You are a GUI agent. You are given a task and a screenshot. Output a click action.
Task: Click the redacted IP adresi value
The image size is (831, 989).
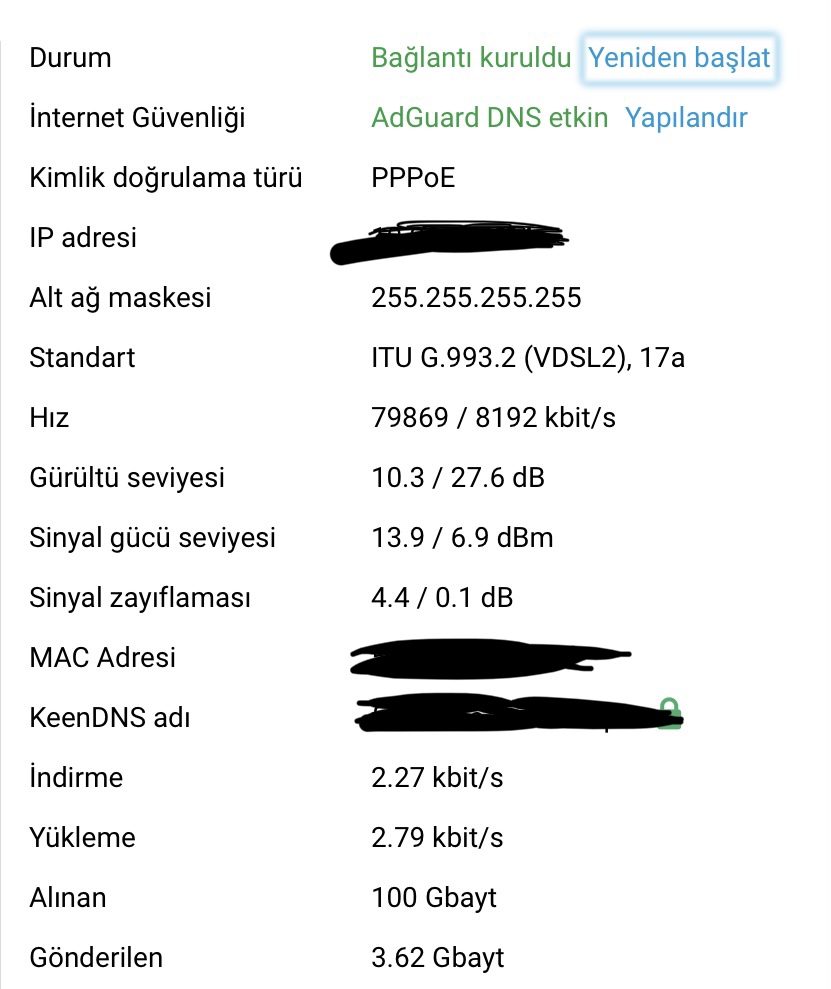tap(449, 242)
